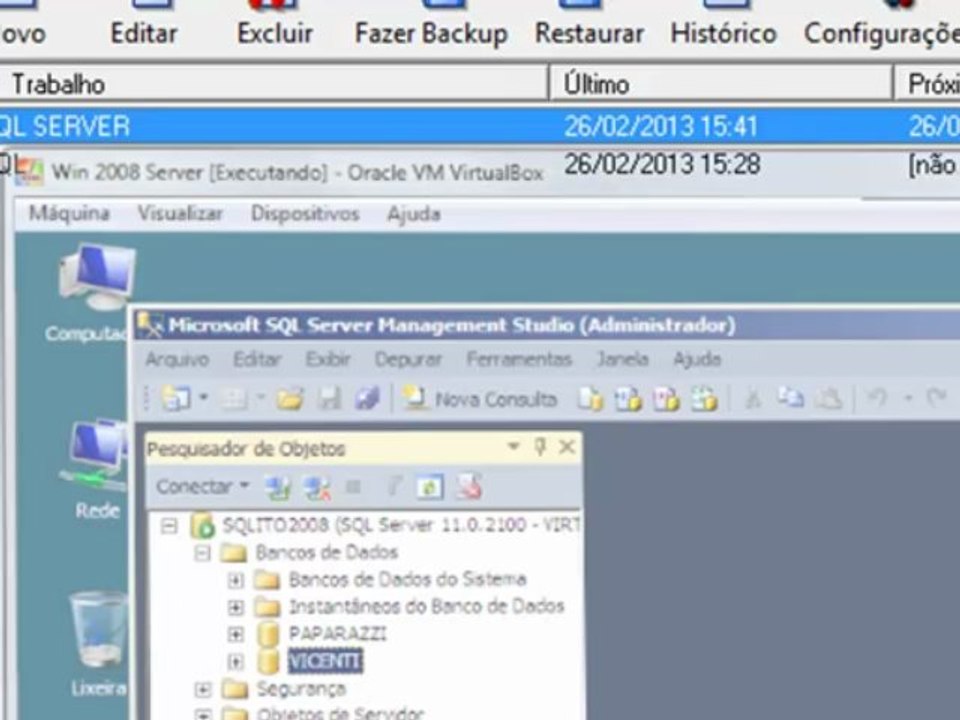This screenshot has width=960, height=720.
Task: Expand the Segurança folder
Action: tap(202, 689)
